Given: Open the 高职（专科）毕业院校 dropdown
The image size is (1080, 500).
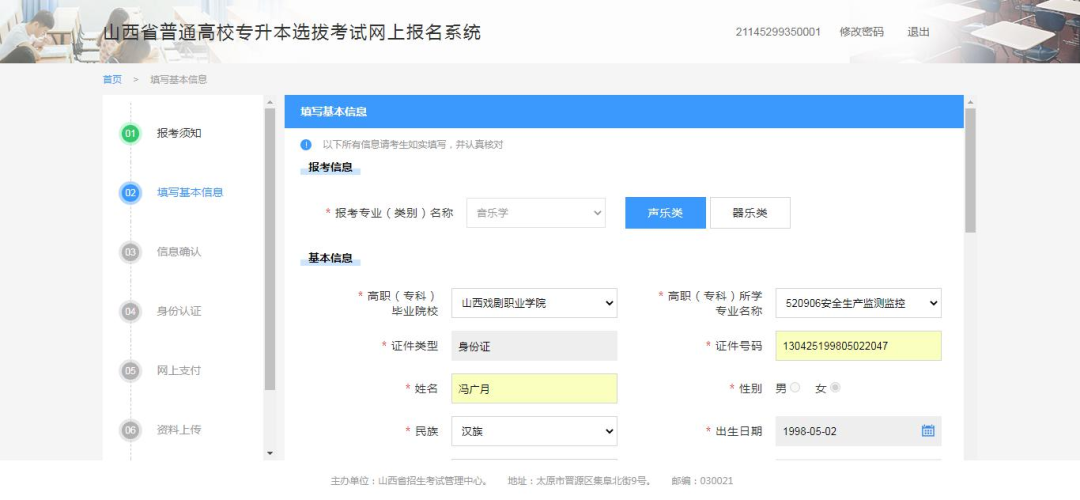Looking at the screenshot, I should coord(534,303).
